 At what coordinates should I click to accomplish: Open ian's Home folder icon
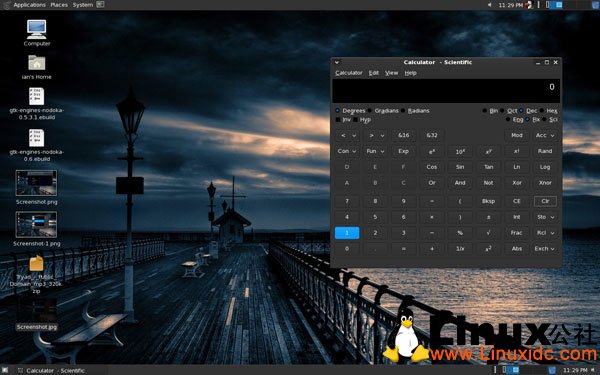pyautogui.click(x=37, y=67)
